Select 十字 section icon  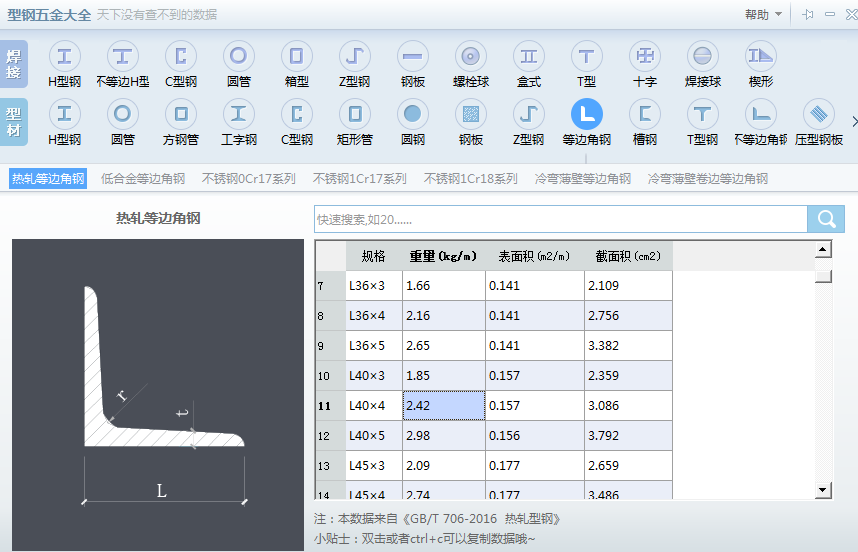click(645, 56)
